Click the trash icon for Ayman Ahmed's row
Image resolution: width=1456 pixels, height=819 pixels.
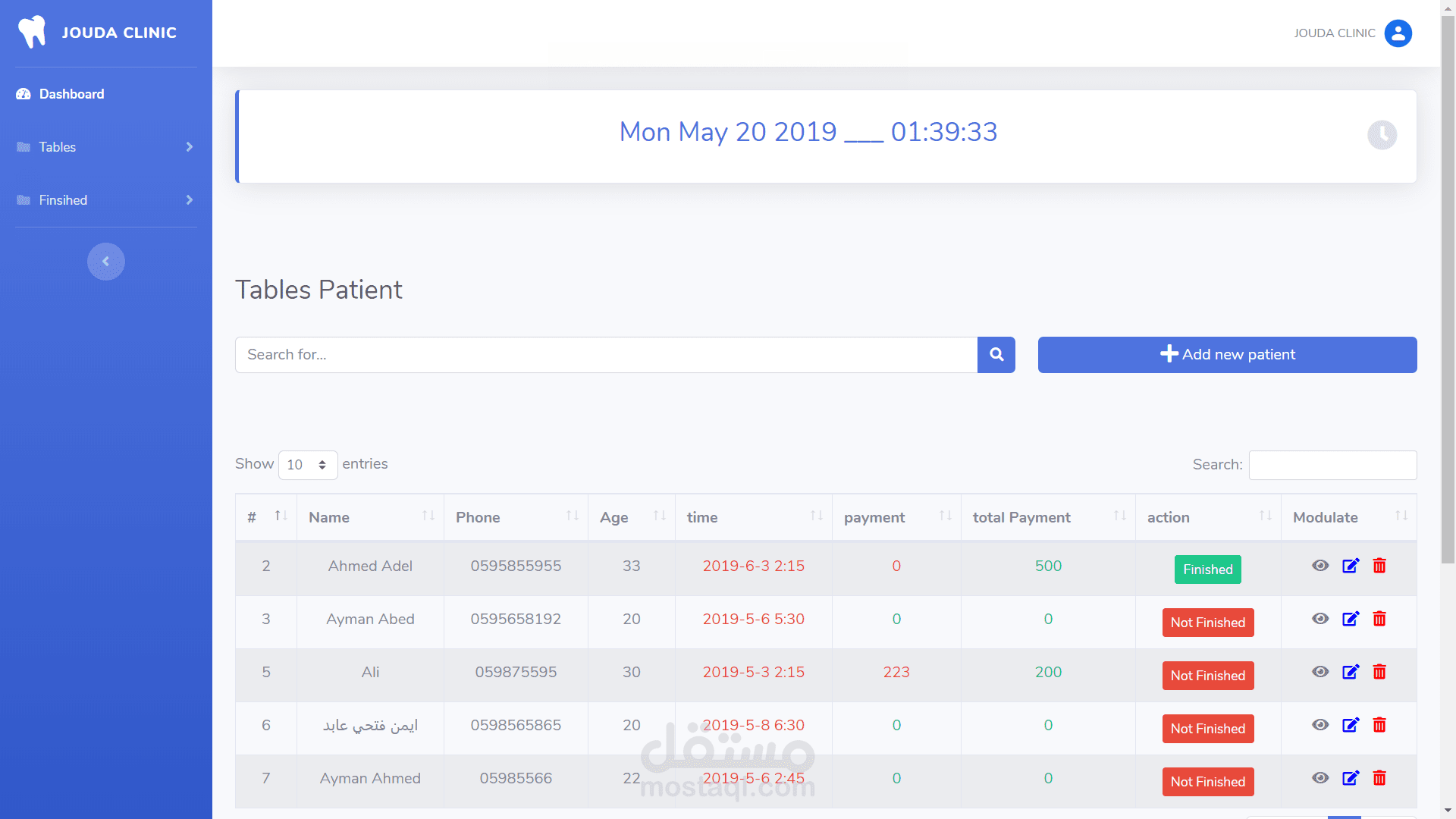tap(1379, 778)
